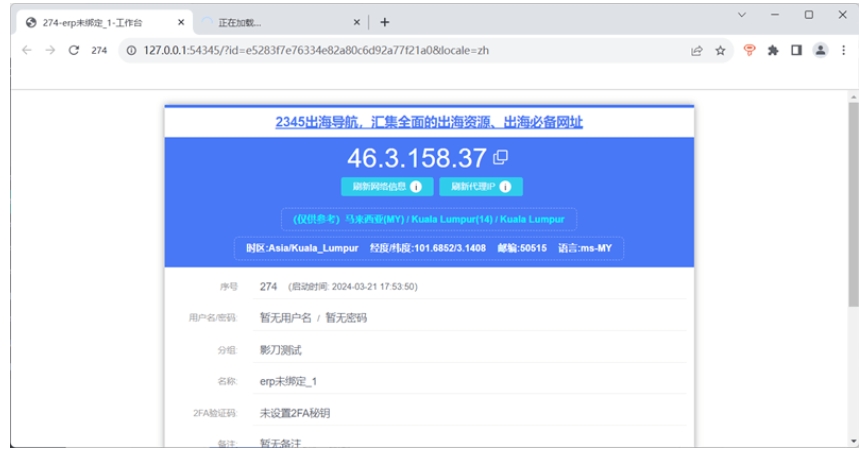Image resolution: width=859 pixels, height=455 pixels.
Task: Open the share page icon in address bar
Action: click(x=697, y=50)
